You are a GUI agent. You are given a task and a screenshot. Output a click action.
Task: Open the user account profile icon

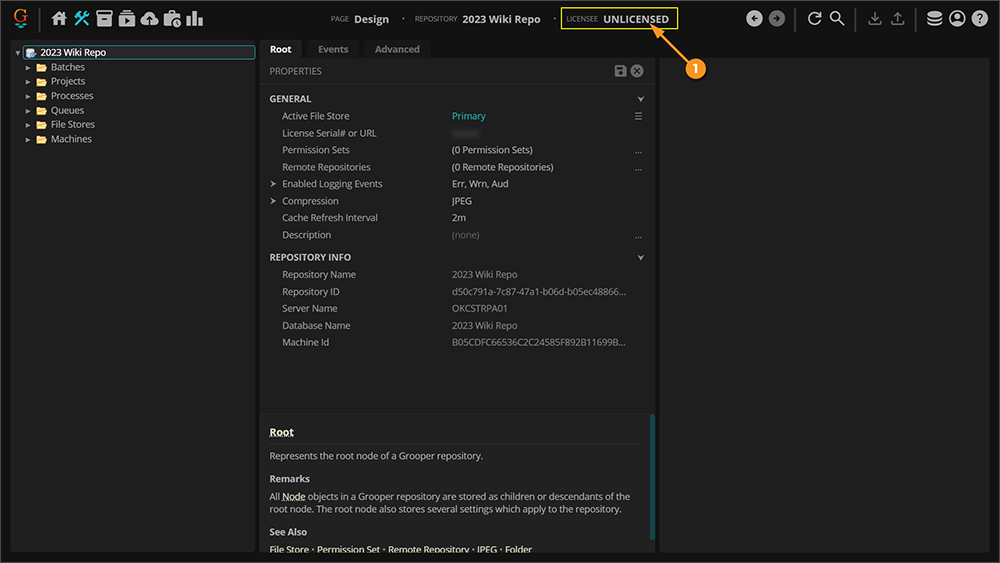pyautogui.click(x=957, y=18)
